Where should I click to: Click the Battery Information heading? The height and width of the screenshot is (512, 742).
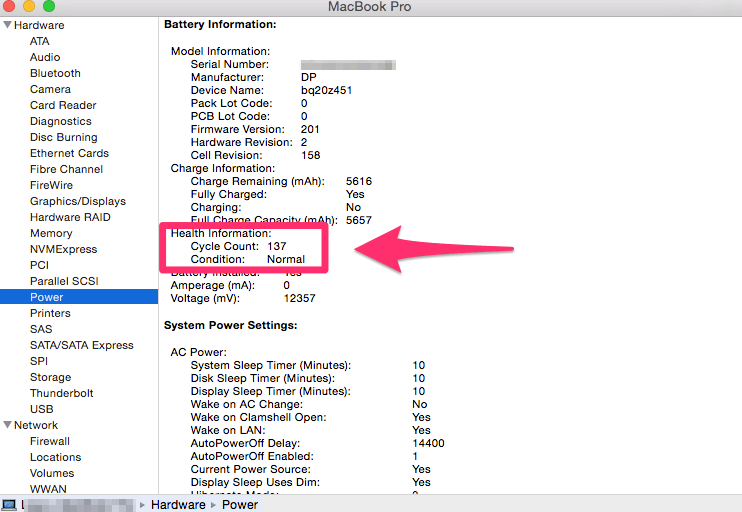(x=220, y=25)
